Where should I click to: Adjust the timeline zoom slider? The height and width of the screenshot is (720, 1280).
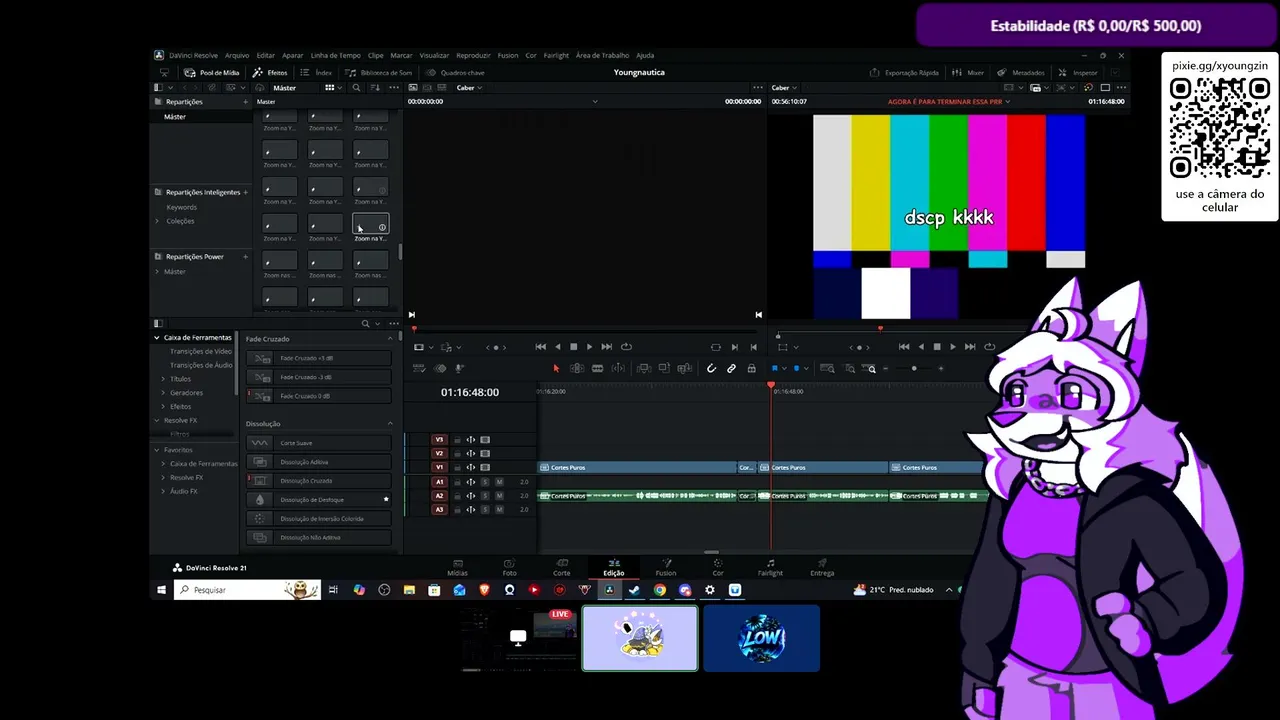[x=914, y=368]
